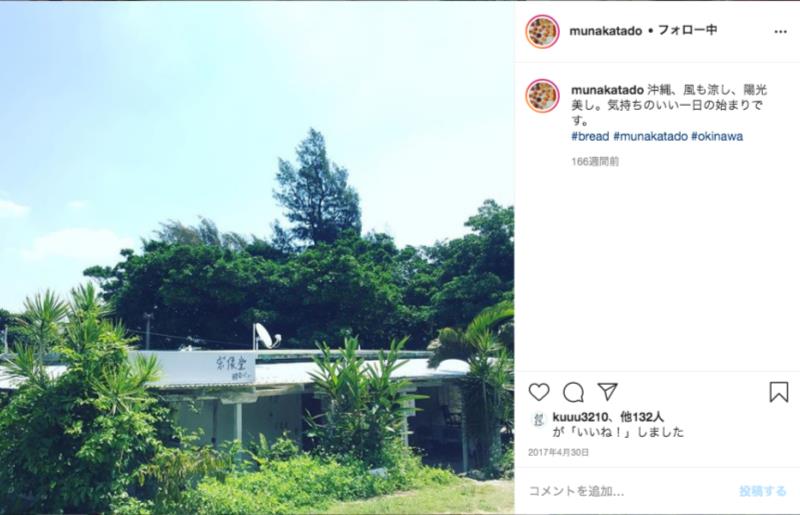Open the #okinawa hashtag
The width and height of the screenshot is (800, 515).
pos(717,136)
